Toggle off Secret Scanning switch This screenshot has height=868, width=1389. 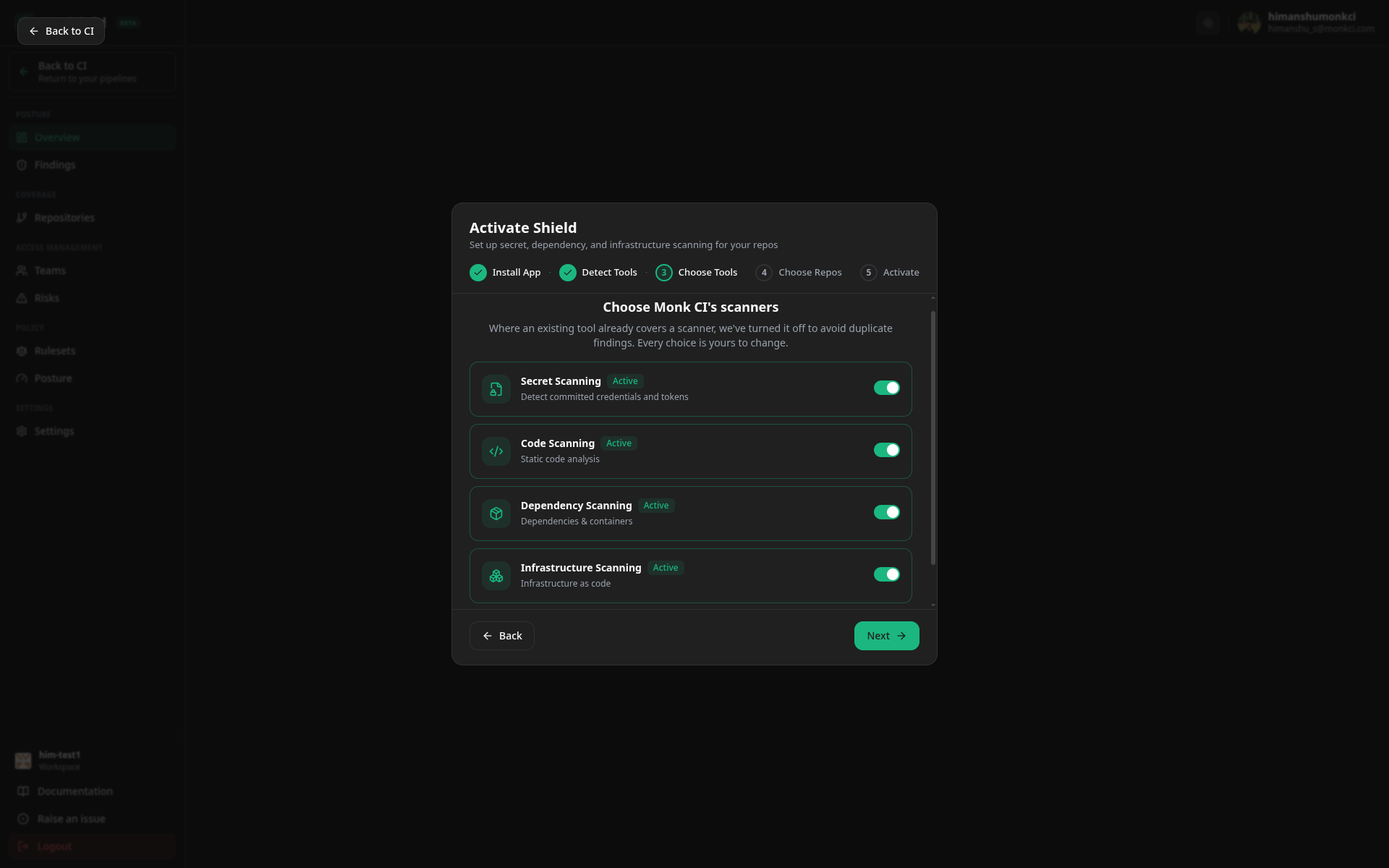click(x=886, y=388)
